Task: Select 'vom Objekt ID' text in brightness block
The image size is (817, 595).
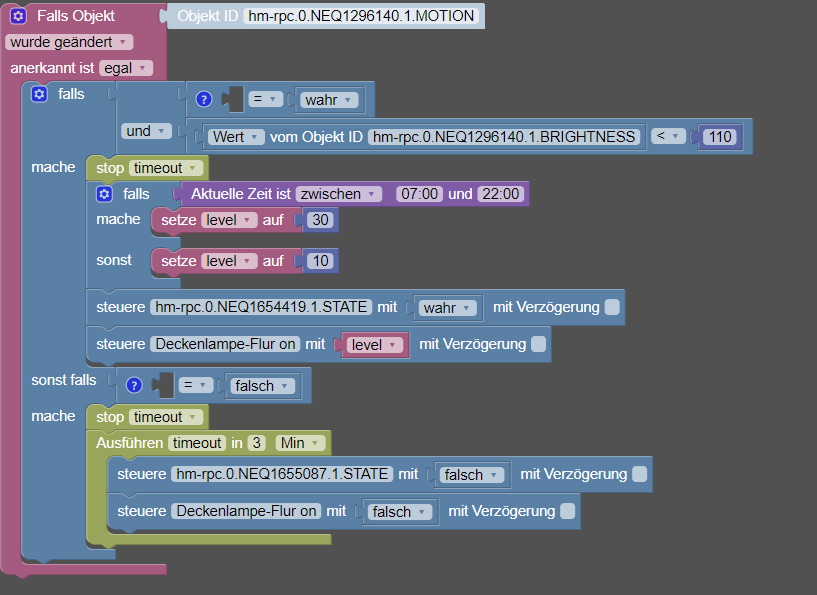Action: 316,137
